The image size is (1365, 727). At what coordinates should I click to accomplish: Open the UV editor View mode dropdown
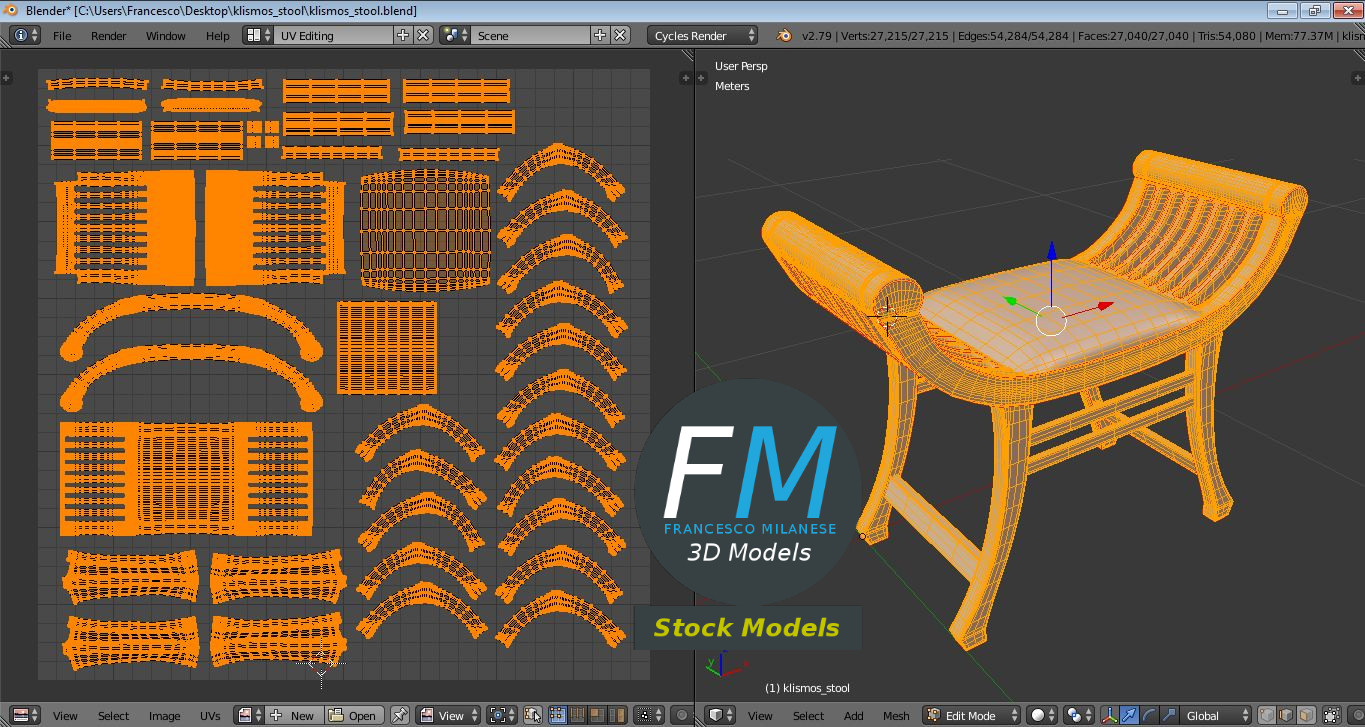click(x=448, y=715)
